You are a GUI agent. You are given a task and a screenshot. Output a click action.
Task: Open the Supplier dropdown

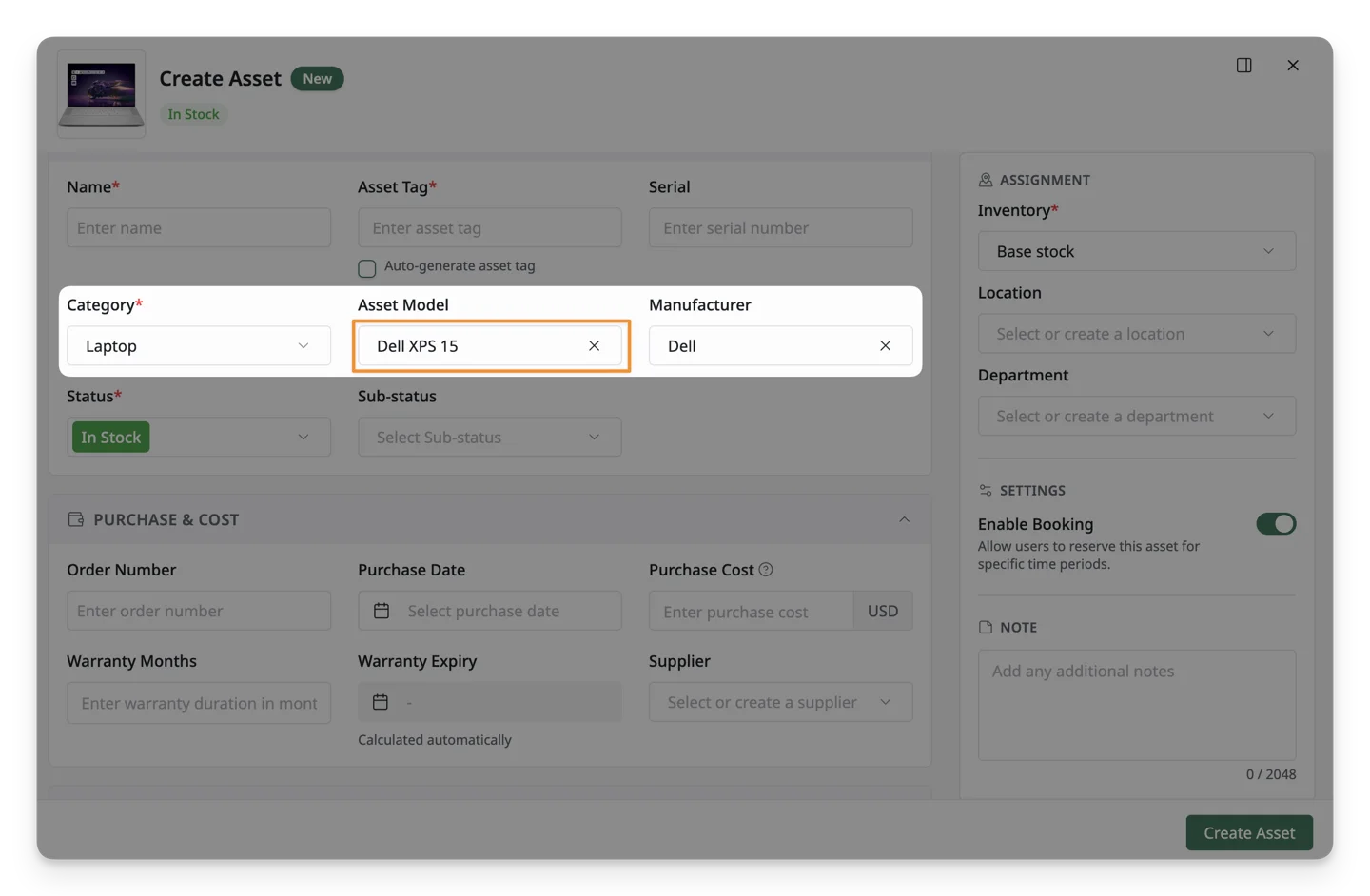pyautogui.click(x=781, y=702)
